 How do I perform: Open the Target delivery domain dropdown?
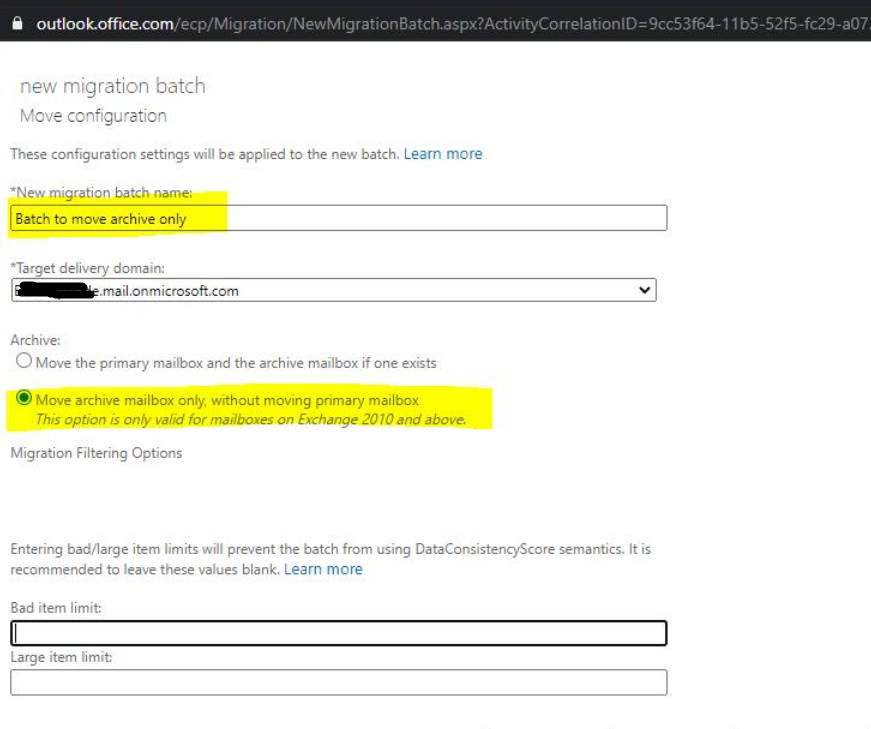click(334, 290)
